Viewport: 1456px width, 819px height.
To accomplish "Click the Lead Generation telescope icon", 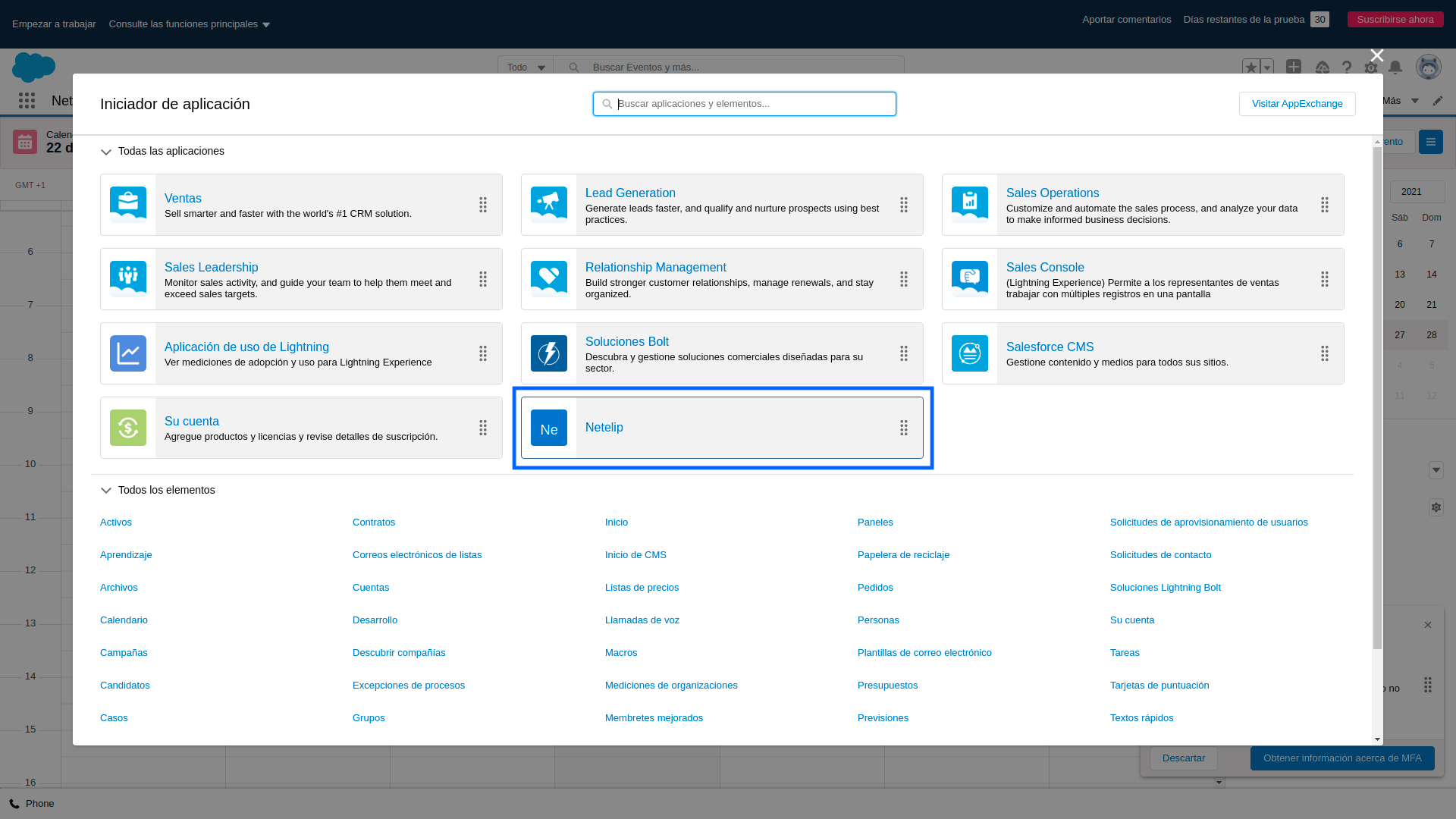I will (549, 205).
